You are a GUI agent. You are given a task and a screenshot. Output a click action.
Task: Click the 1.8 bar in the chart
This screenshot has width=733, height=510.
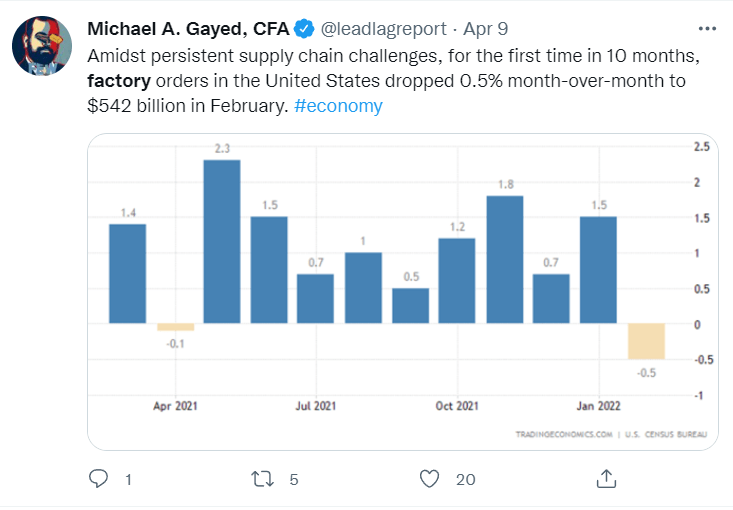[505, 259]
